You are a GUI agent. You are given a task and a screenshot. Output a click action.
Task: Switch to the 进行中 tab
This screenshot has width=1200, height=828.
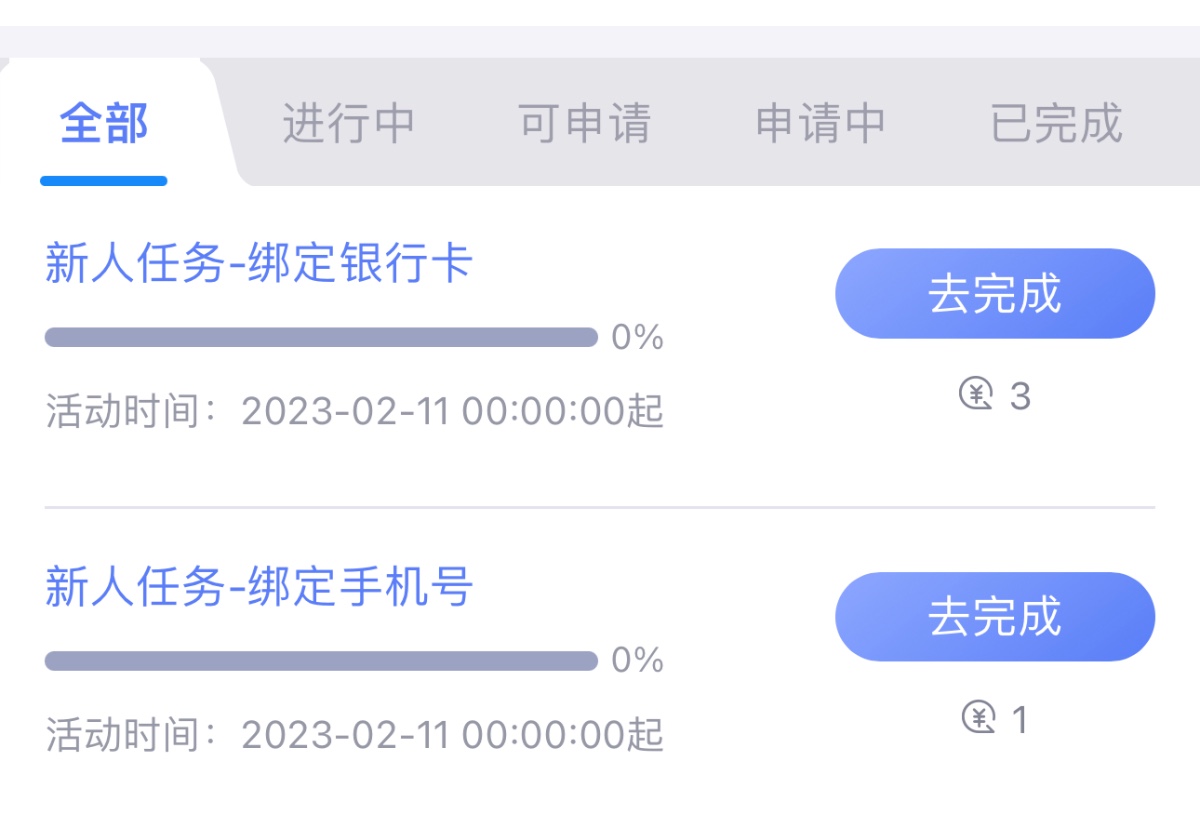pos(348,124)
